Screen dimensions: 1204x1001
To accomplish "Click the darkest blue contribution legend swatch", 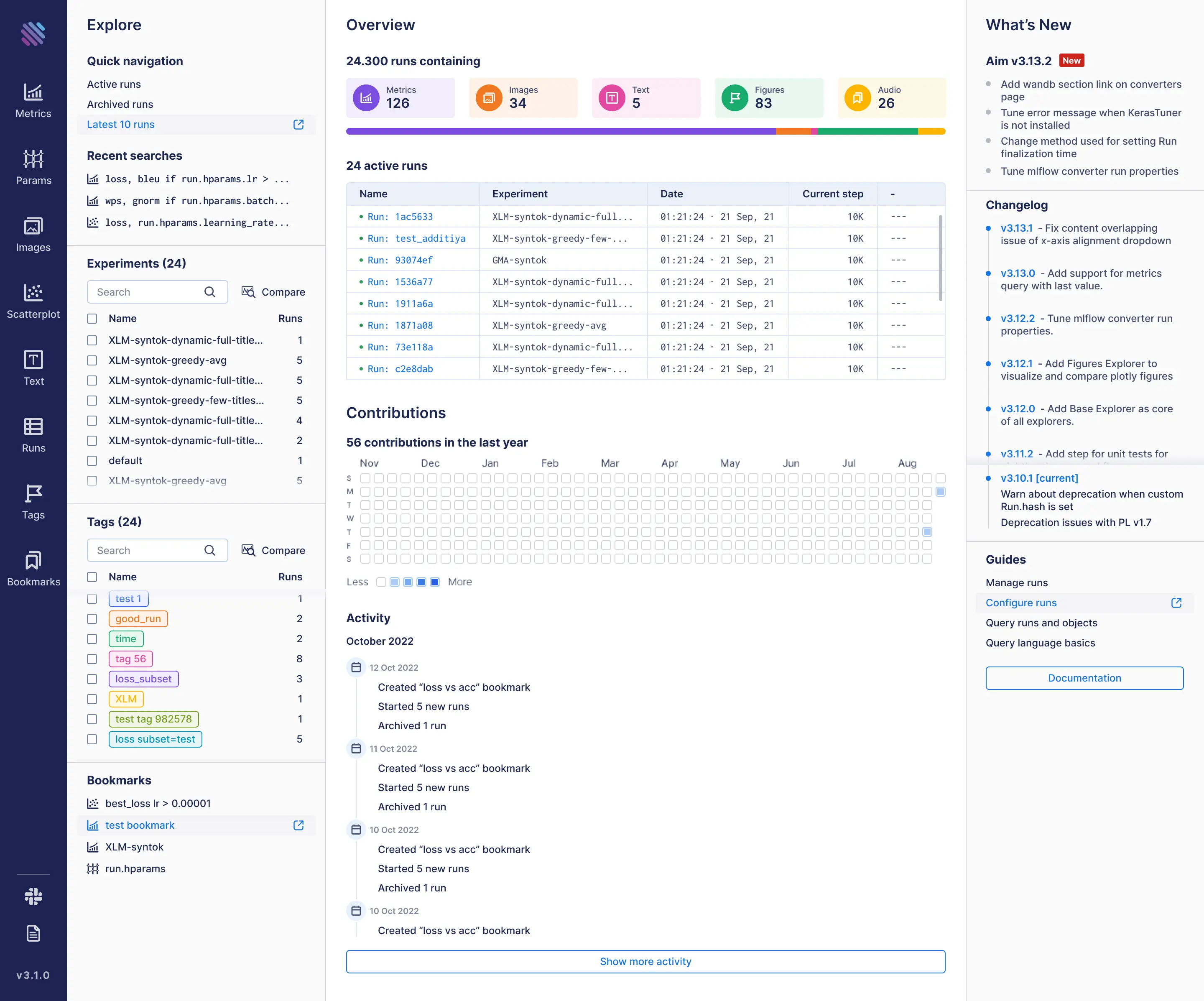I will pyautogui.click(x=435, y=582).
